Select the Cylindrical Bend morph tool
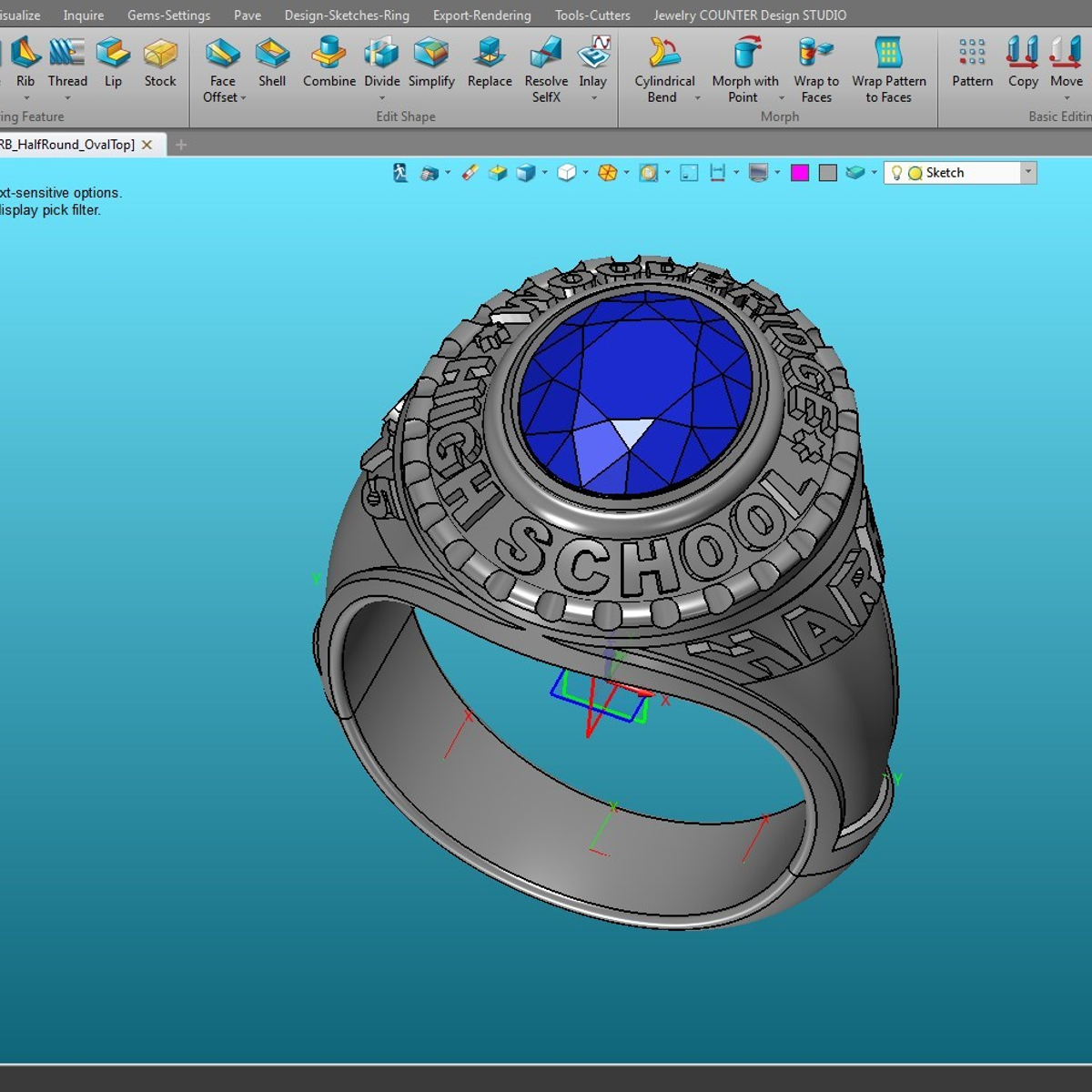 point(664,70)
